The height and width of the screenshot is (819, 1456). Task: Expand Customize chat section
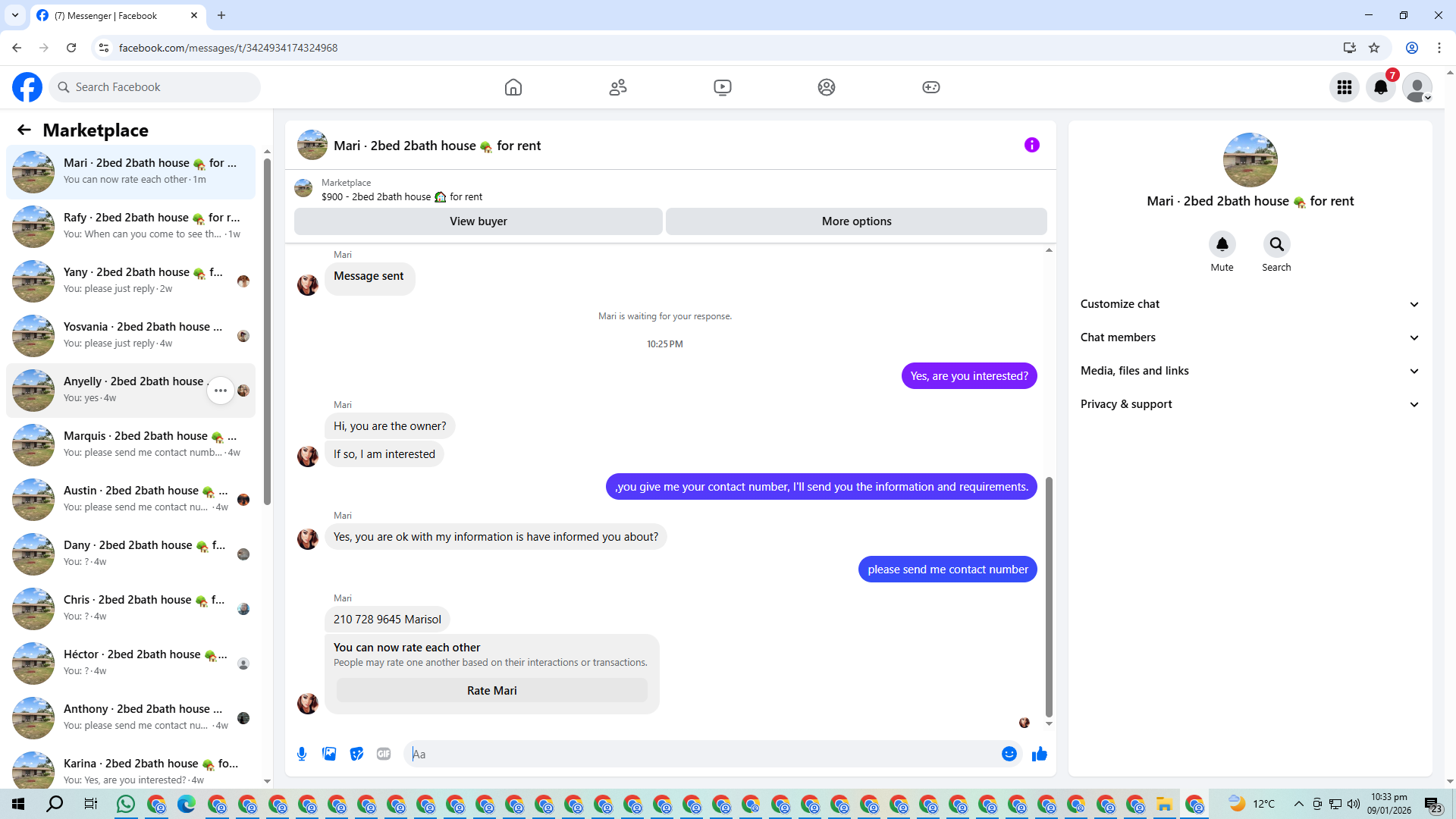coord(1249,304)
